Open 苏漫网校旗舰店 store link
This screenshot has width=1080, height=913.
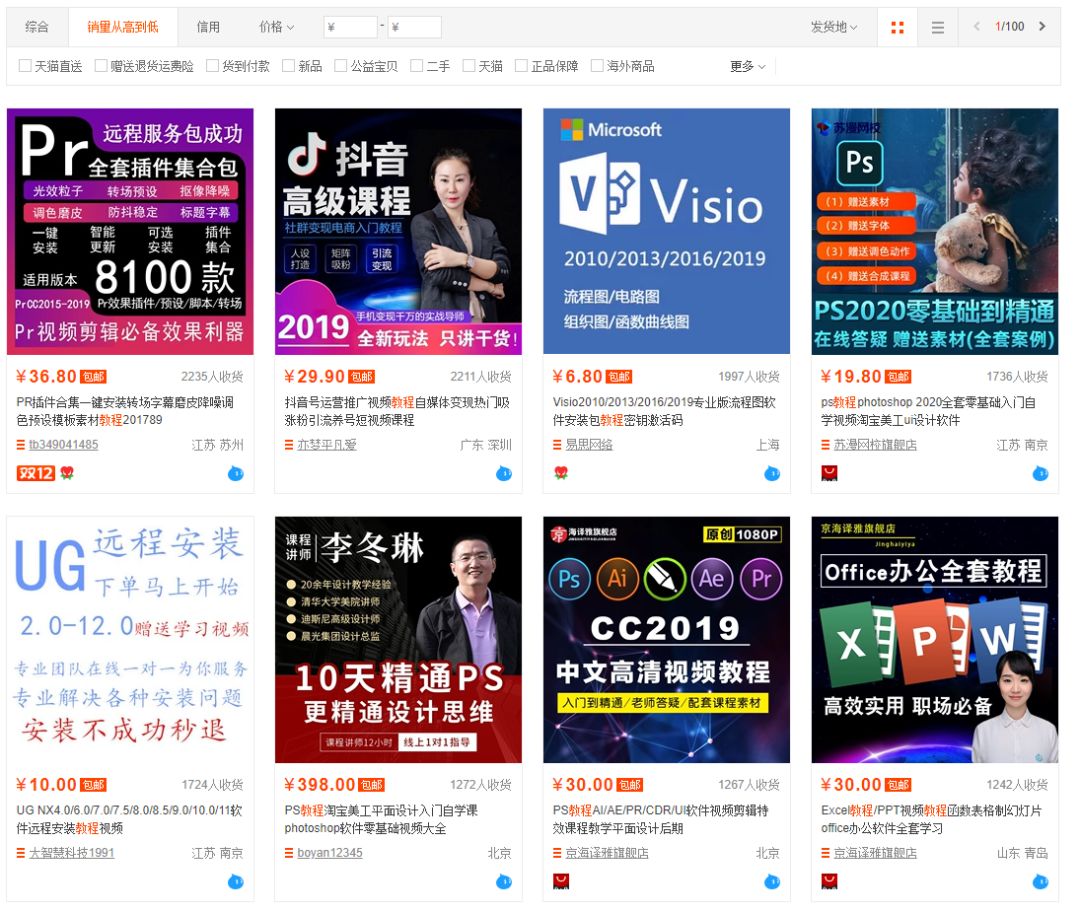(875, 445)
